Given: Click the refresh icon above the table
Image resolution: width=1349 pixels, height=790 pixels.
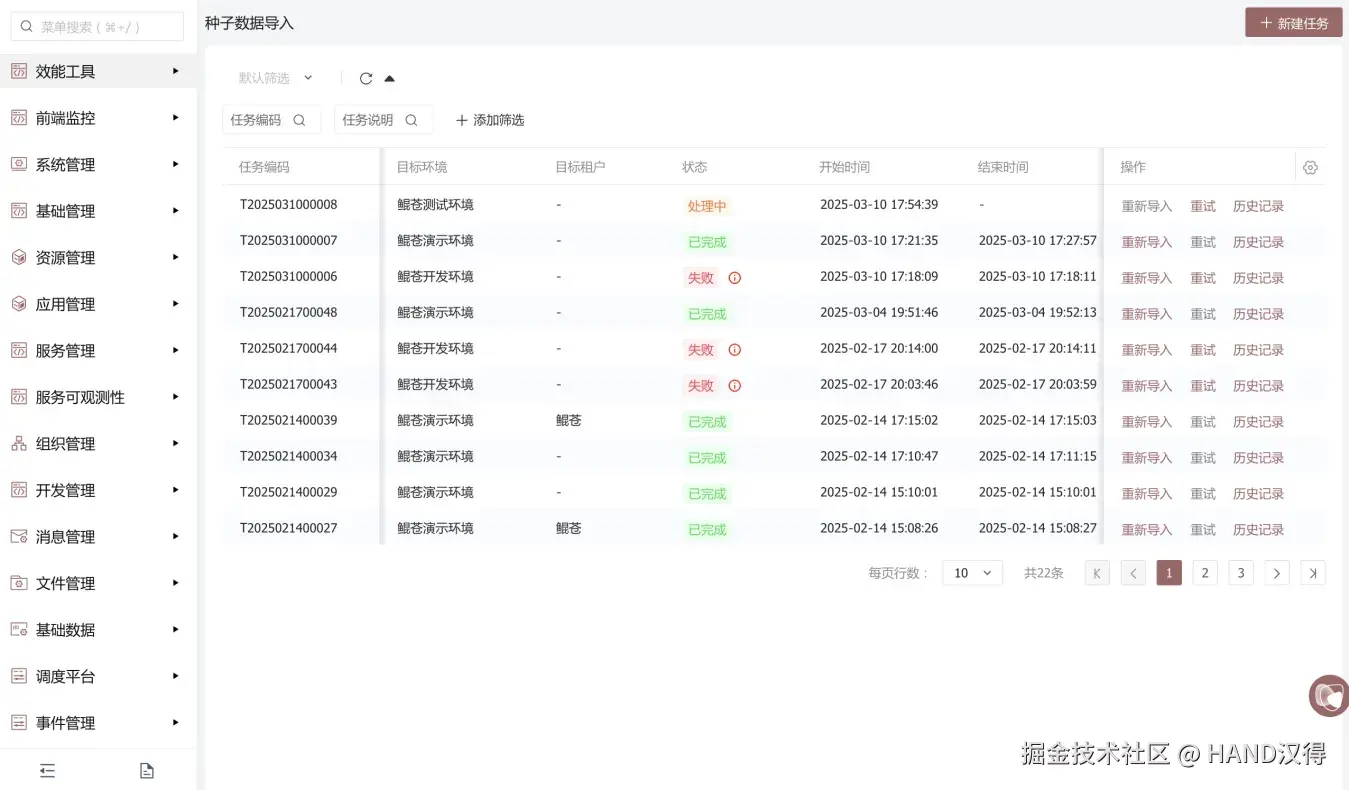Looking at the screenshot, I should click(x=366, y=78).
